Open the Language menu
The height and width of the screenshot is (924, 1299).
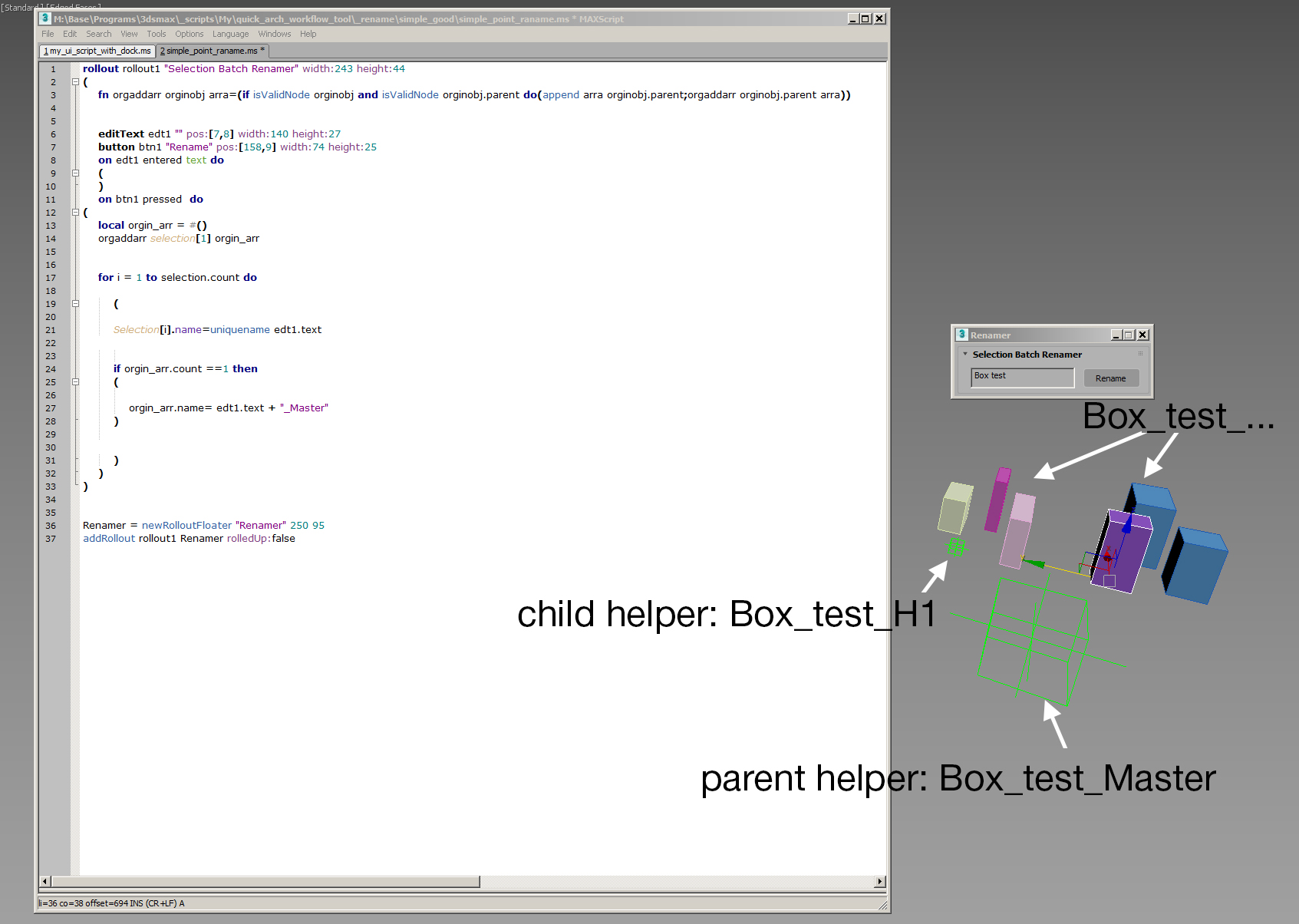pyautogui.click(x=230, y=34)
